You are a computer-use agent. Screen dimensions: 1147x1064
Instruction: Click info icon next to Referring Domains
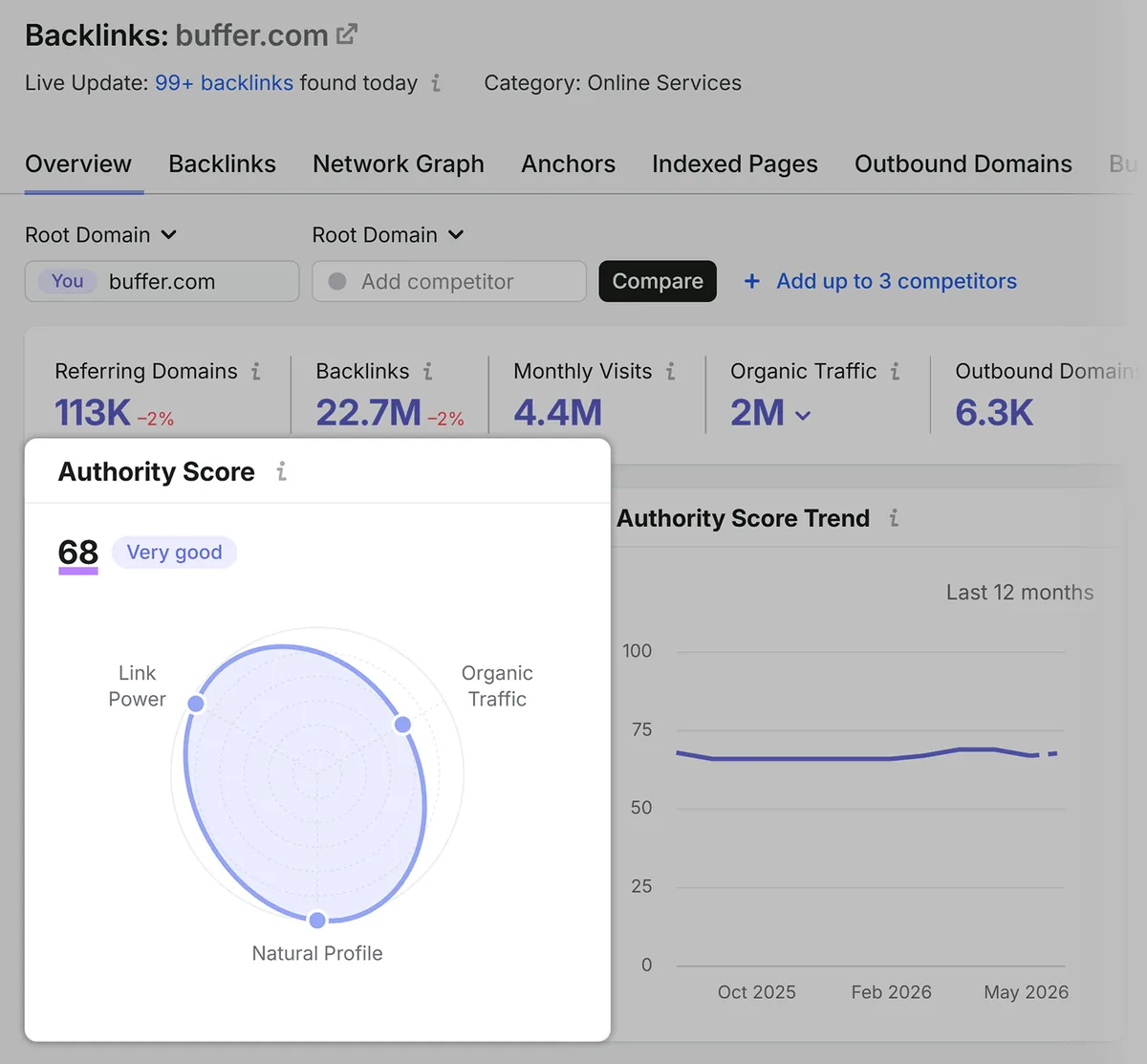tap(256, 371)
